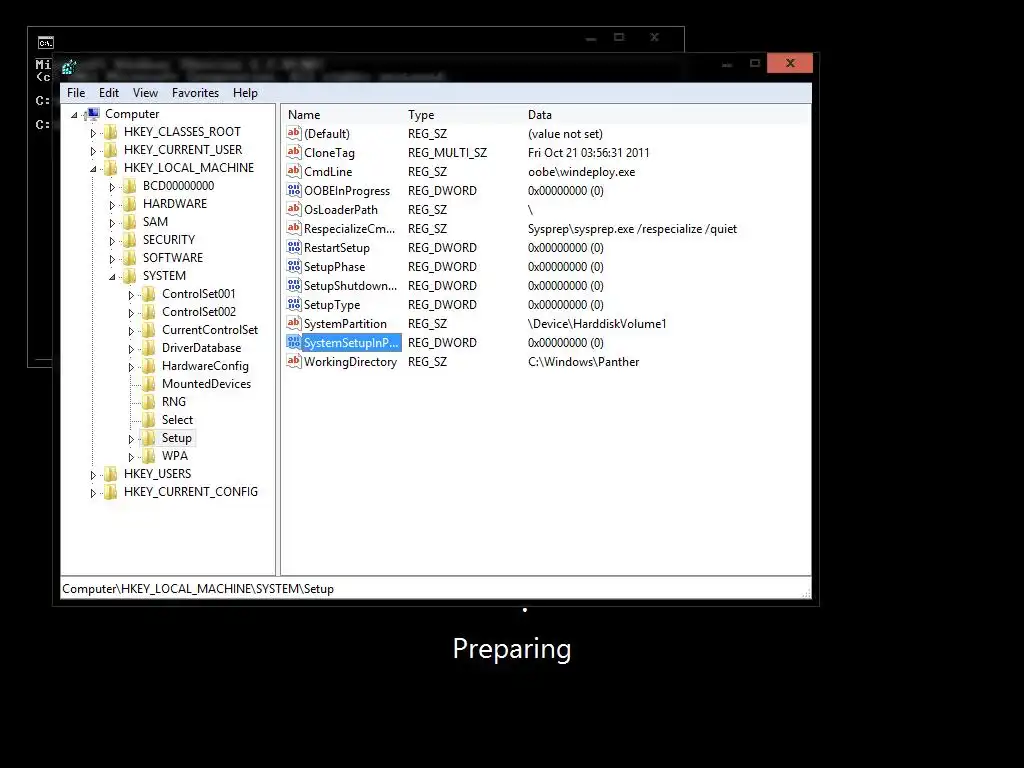Maximize the Registry Editor window

[755, 63]
